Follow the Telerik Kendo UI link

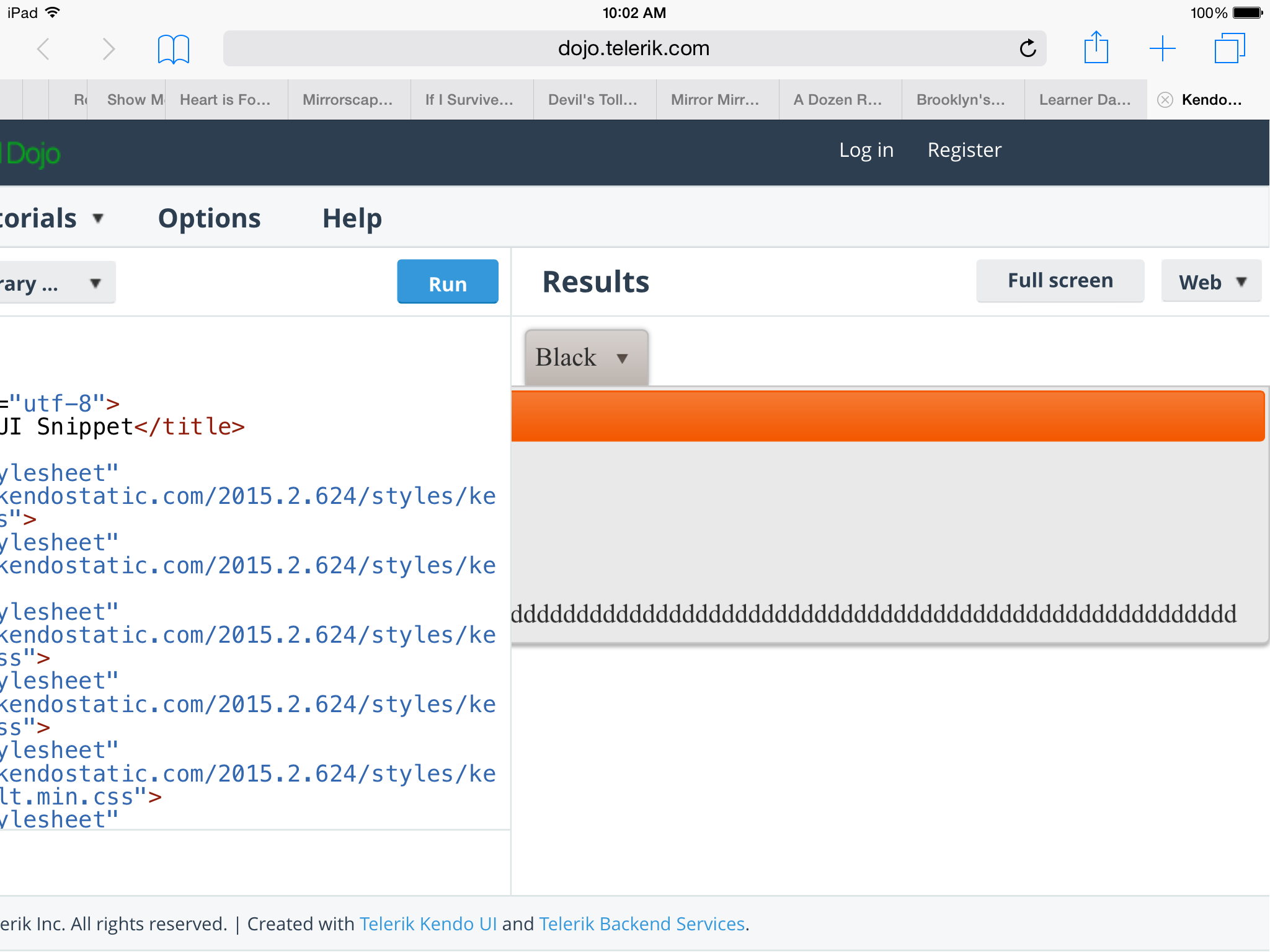(428, 923)
